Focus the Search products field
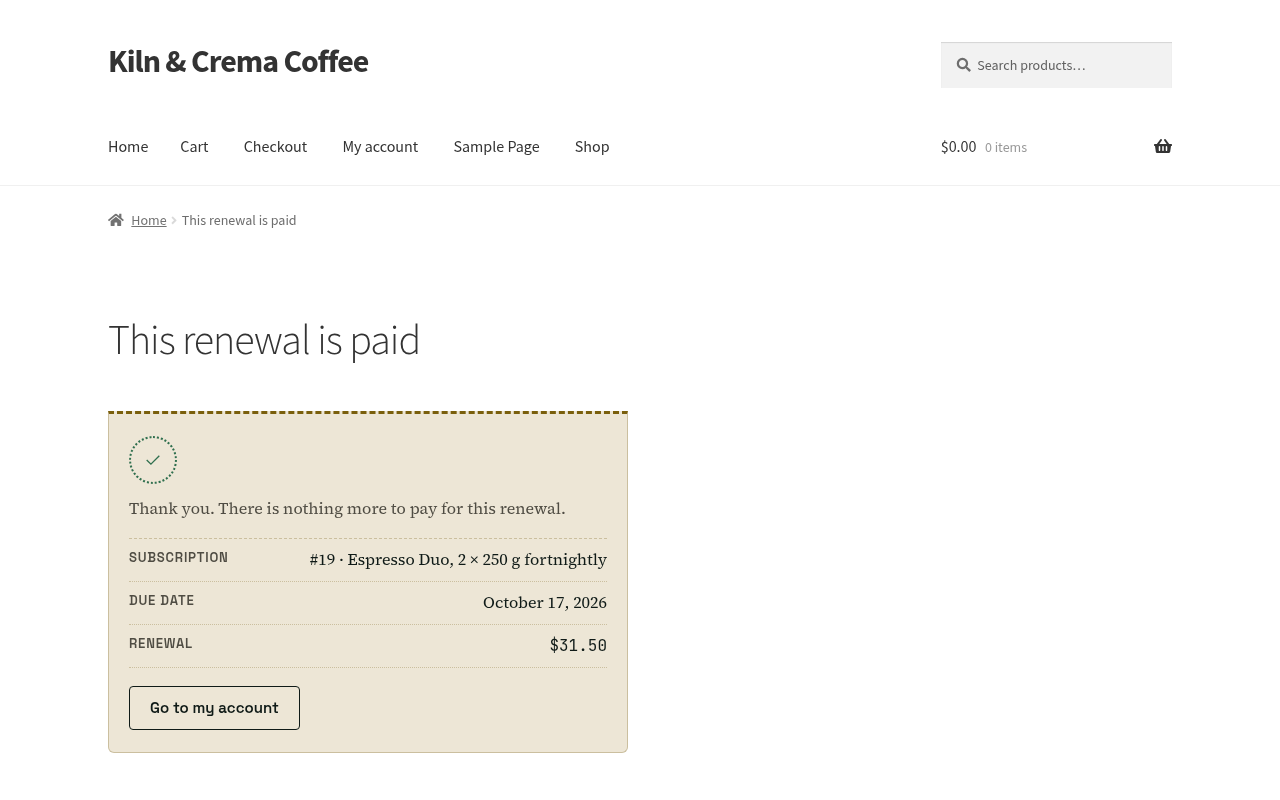This screenshot has height=800, width=1280. pos(1056,65)
